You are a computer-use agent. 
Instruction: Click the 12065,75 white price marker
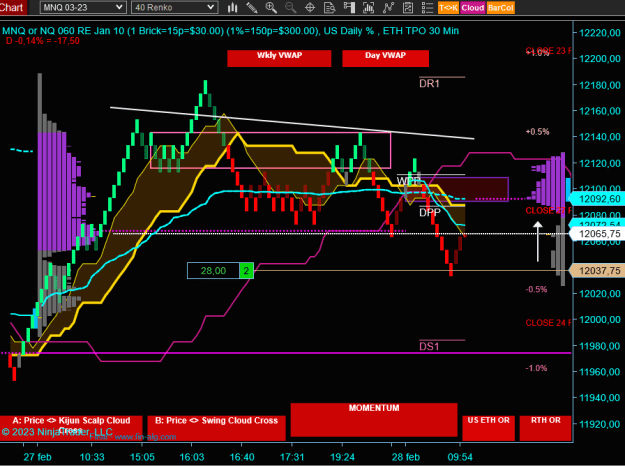coord(597,234)
